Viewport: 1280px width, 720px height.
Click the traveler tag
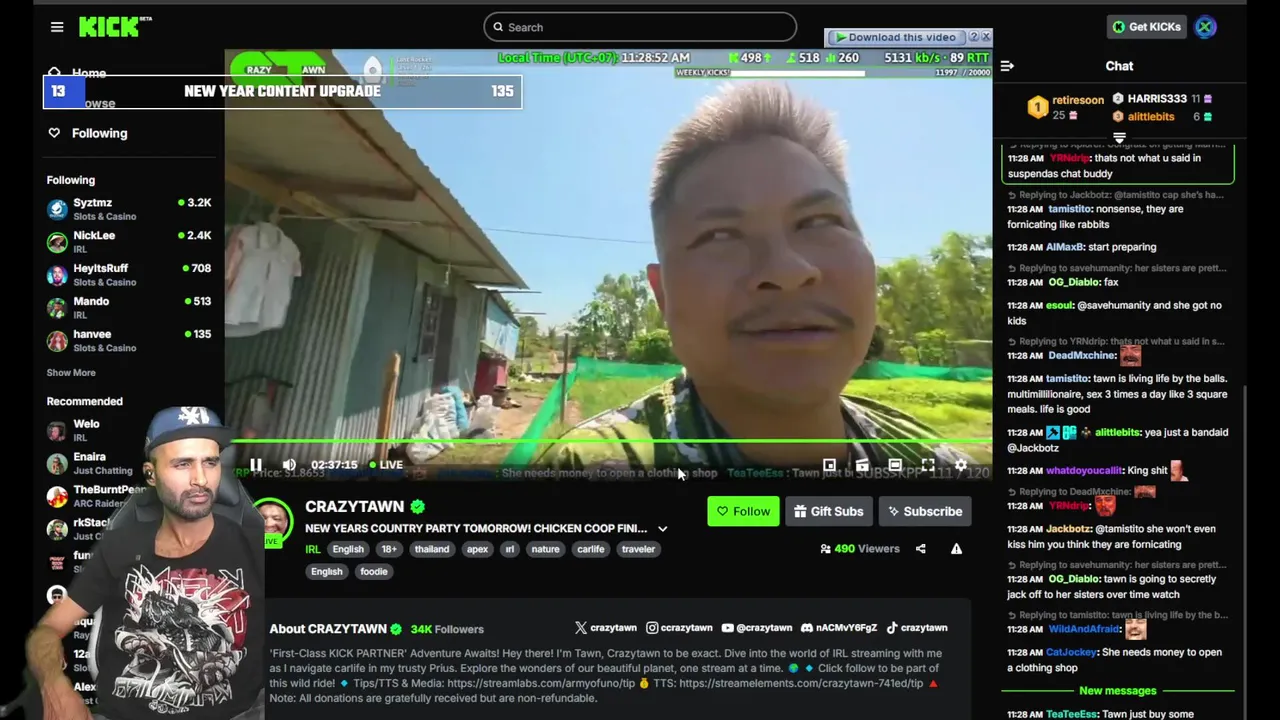coord(638,549)
